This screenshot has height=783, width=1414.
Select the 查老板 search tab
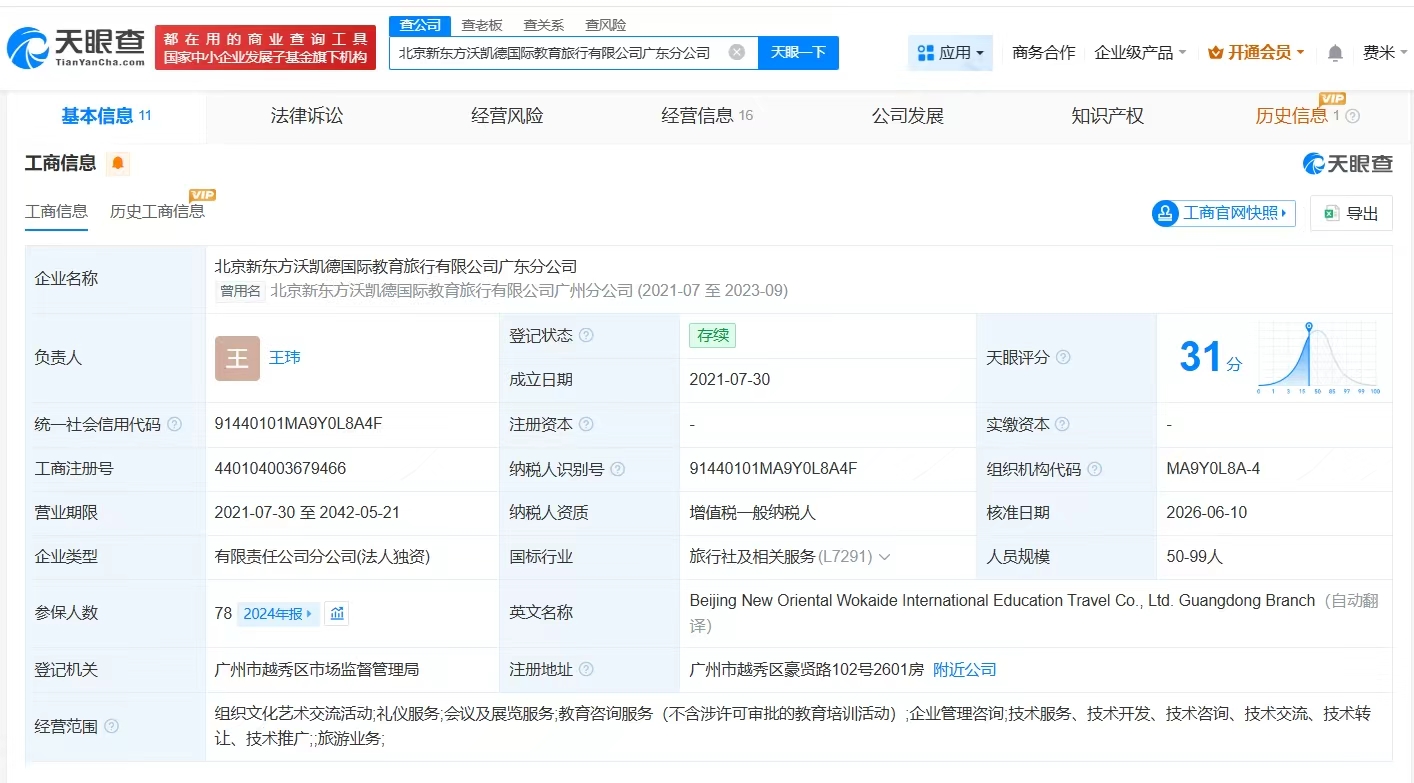(x=482, y=25)
